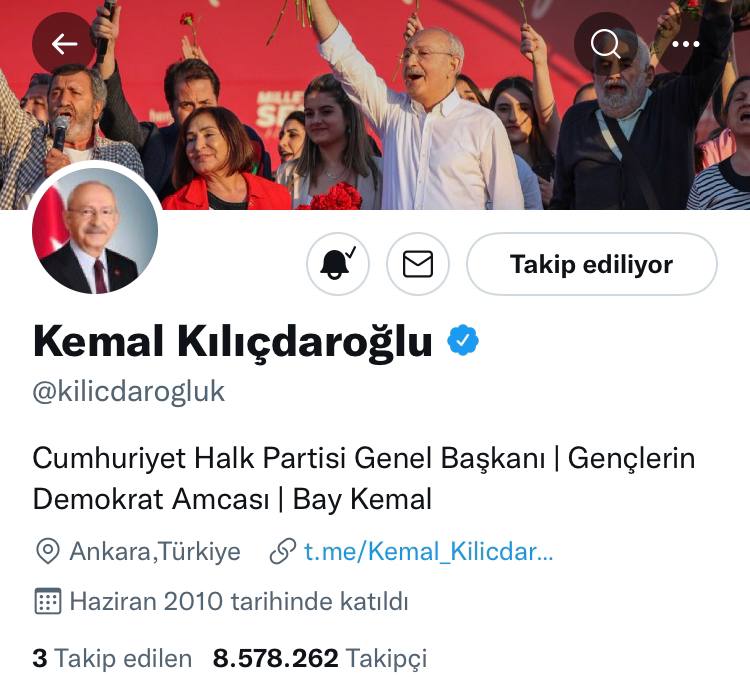Image resolution: width=750 pixels, height=678 pixels.
Task: Open the t.me/Kemal_Kilicdar... link
Action: tap(429, 551)
